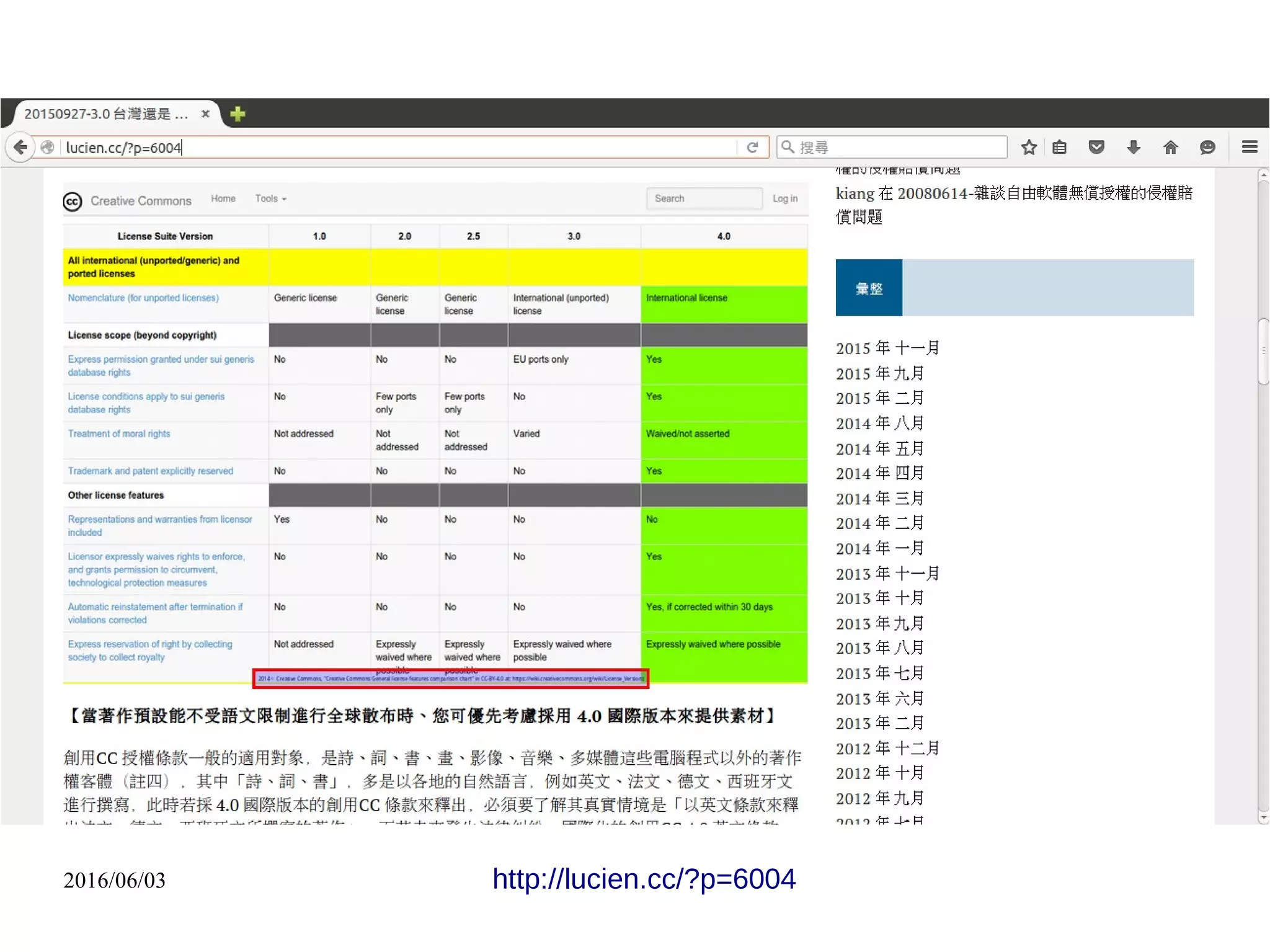Click the 彙整 archive heading block
Image resolution: width=1270 pixels, height=952 pixels.
pos(869,288)
